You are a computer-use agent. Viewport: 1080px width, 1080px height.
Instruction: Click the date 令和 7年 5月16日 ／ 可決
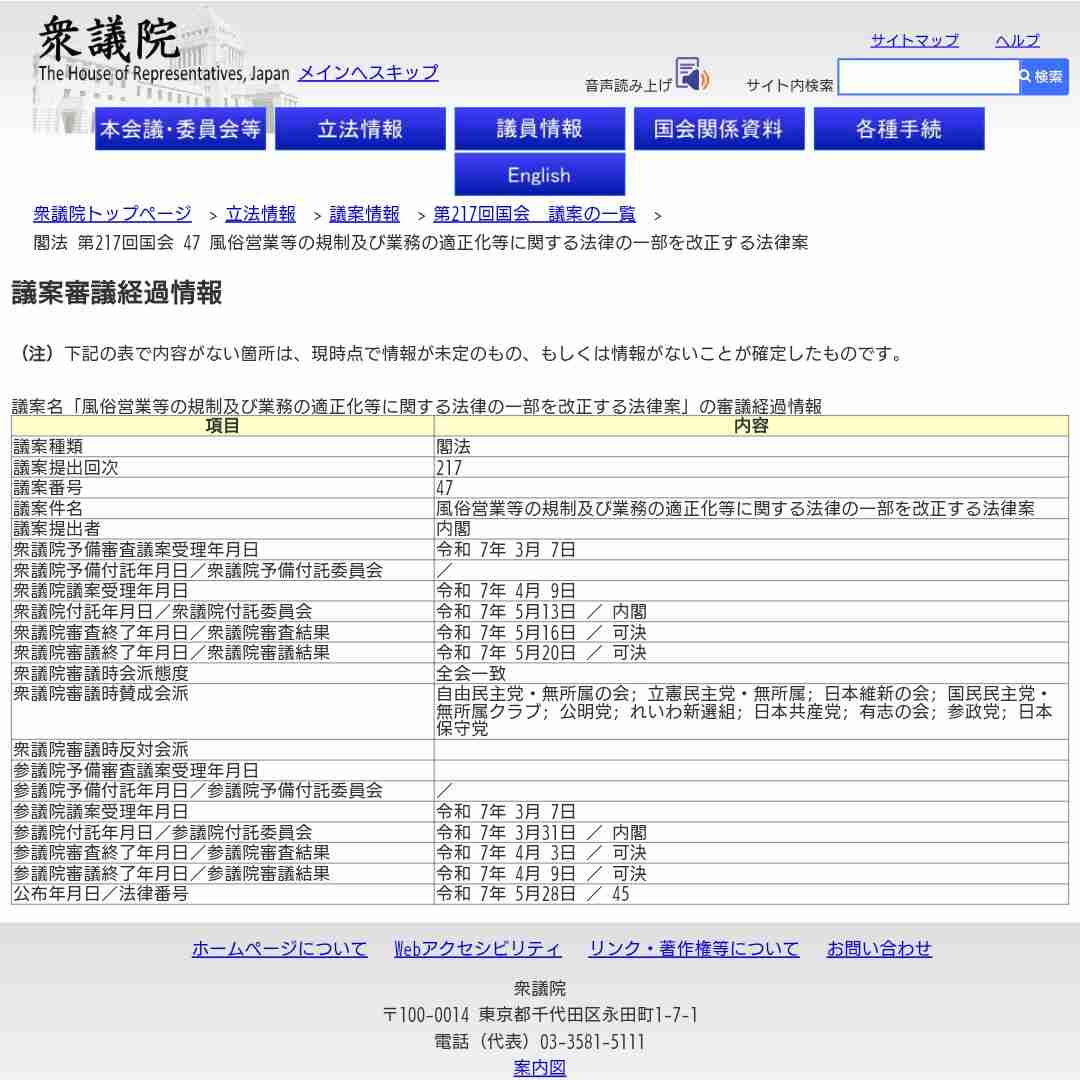541,632
